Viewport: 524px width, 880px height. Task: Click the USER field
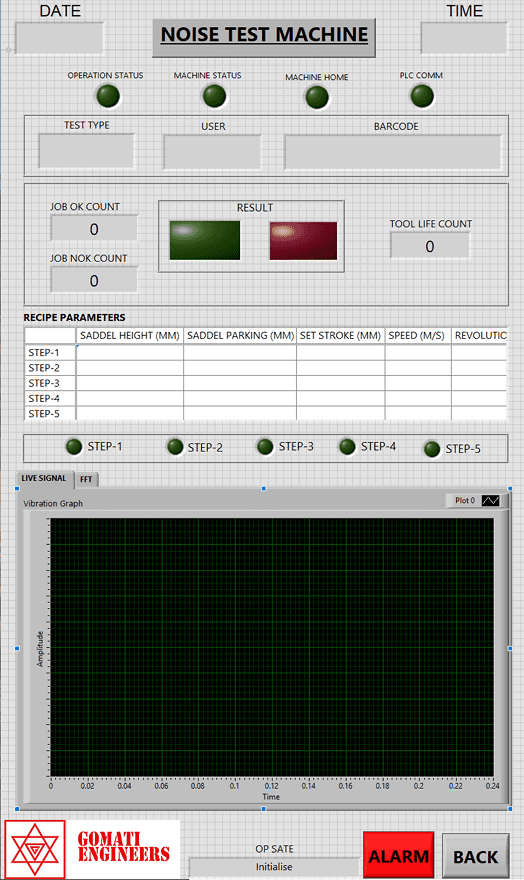pyautogui.click(x=212, y=152)
